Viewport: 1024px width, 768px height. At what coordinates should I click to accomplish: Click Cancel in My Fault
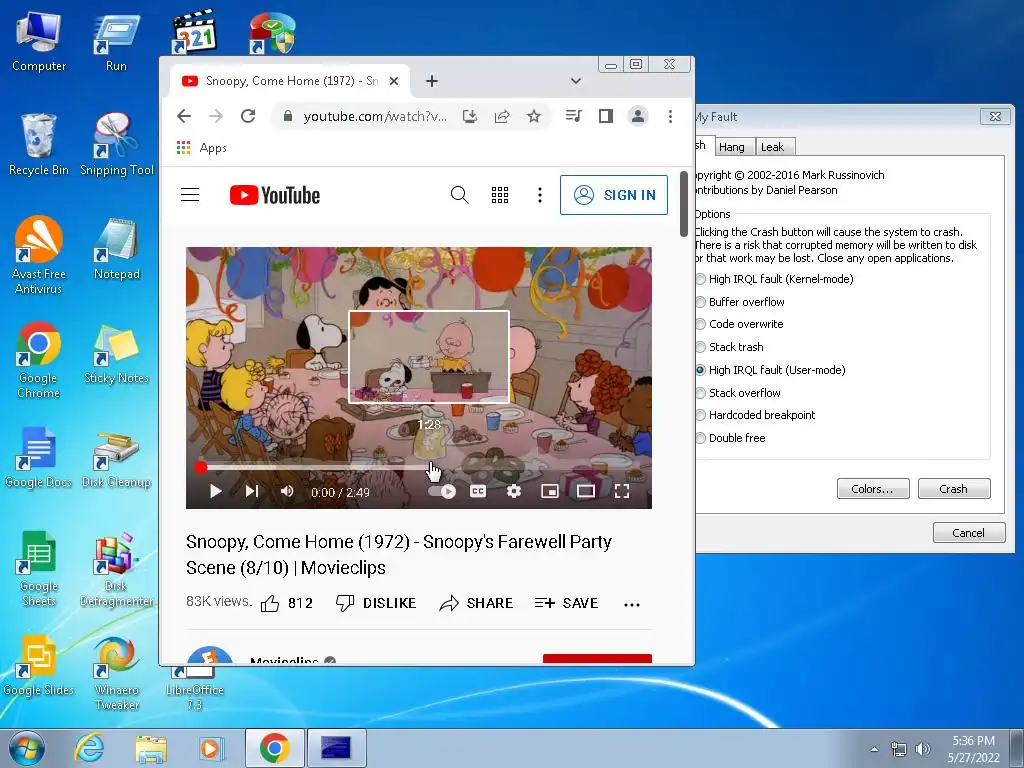969,533
